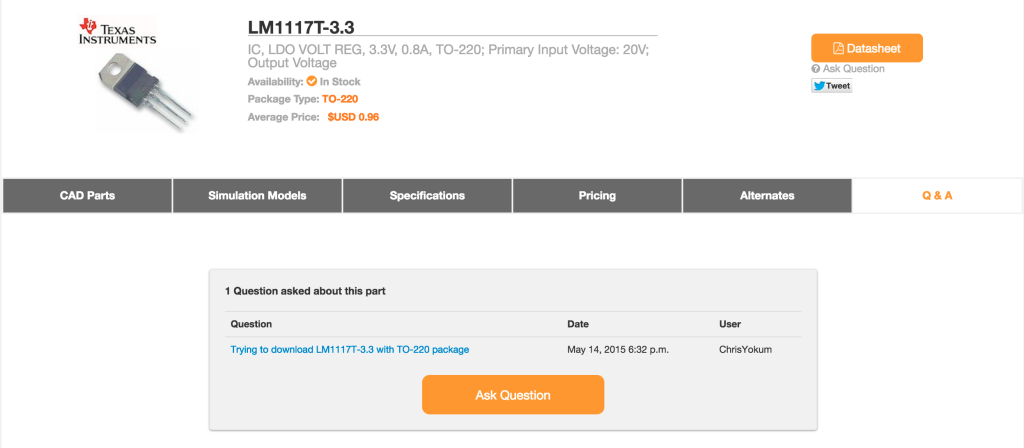
Task: Open the LM1117T-3.3 product thumbnail image
Action: [x=144, y=89]
